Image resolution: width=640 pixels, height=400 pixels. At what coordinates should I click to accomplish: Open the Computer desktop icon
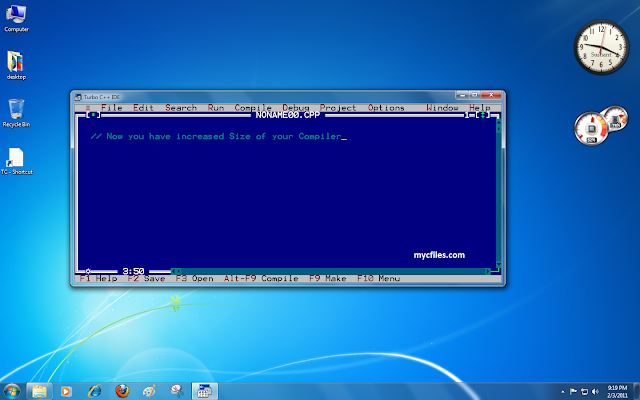pyautogui.click(x=16, y=18)
